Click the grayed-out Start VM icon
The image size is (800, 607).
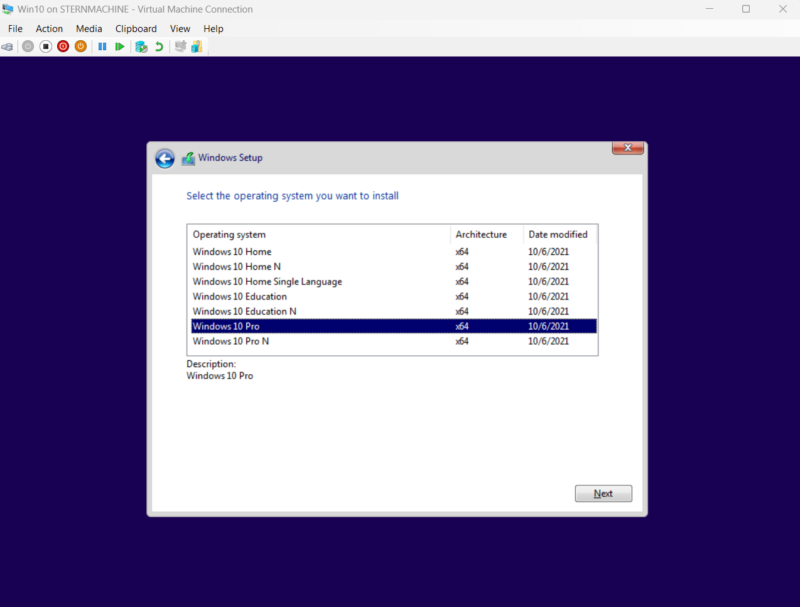[x=28, y=46]
